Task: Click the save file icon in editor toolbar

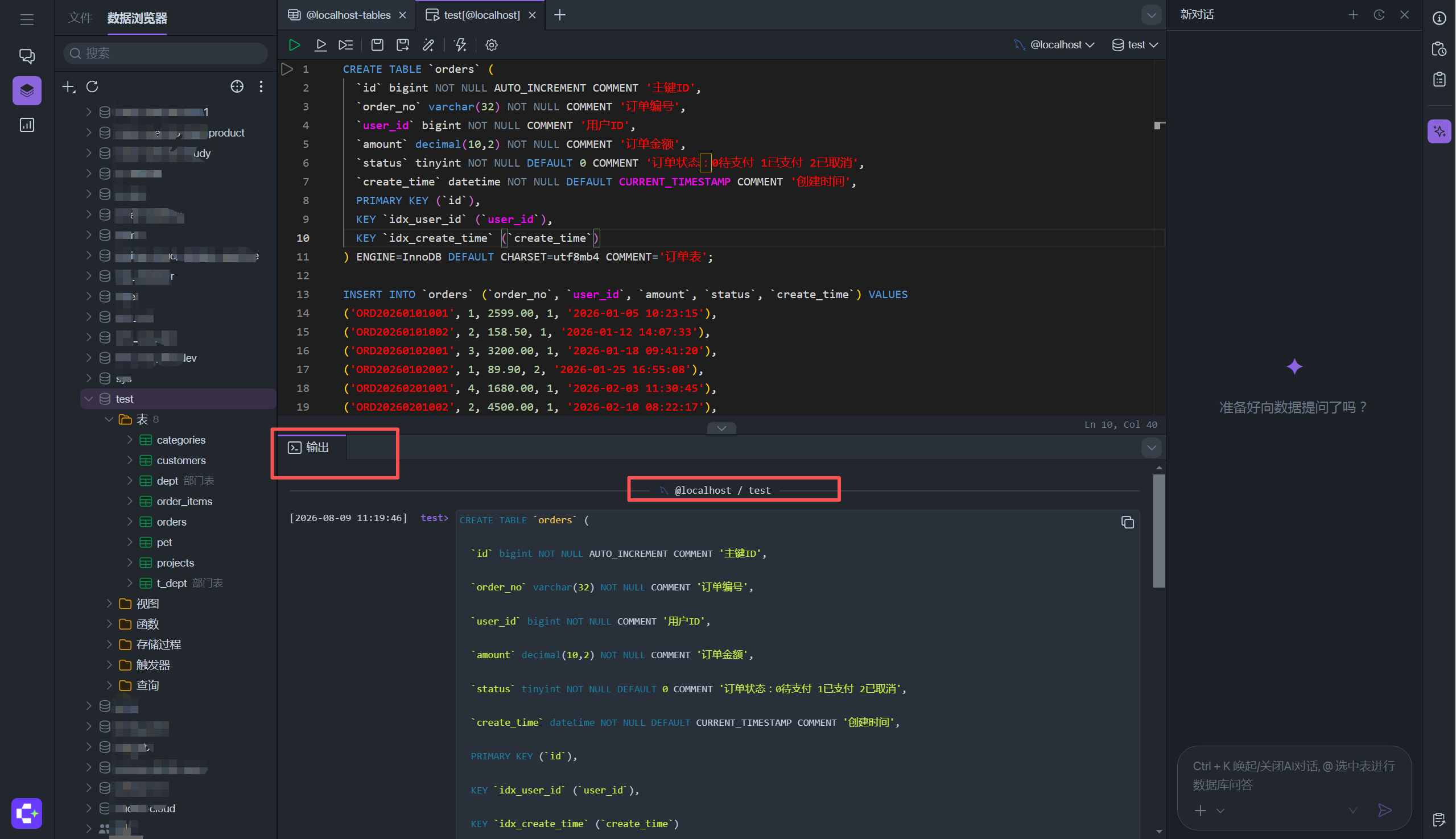Action: pos(377,45)
